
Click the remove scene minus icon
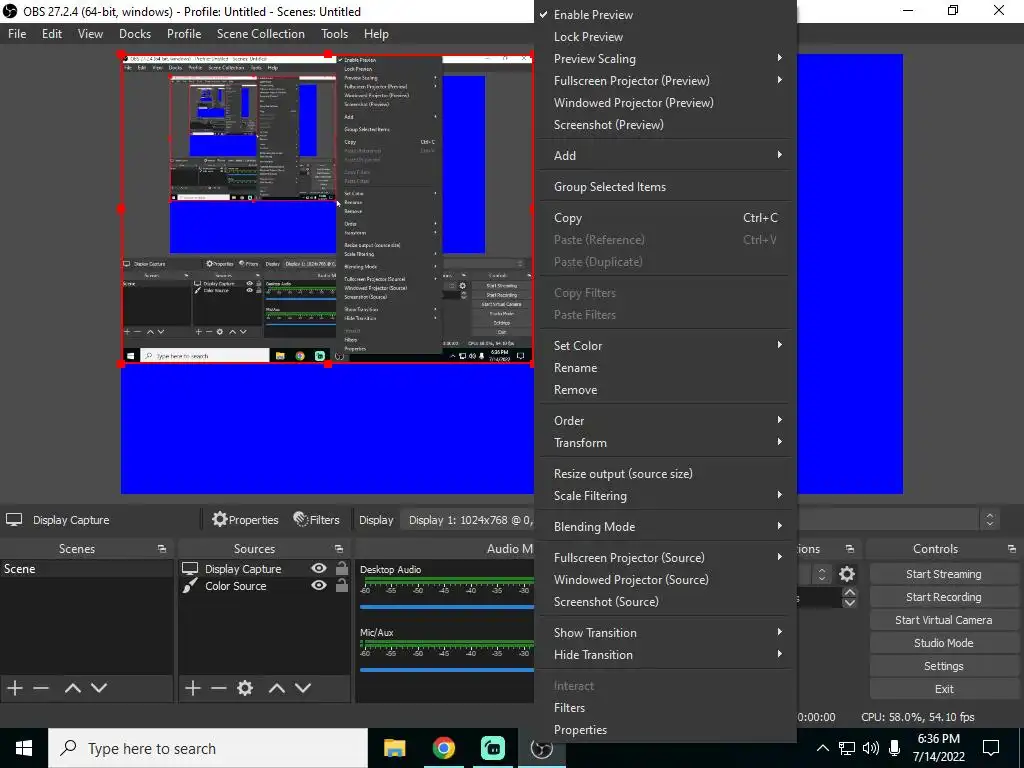41,688
